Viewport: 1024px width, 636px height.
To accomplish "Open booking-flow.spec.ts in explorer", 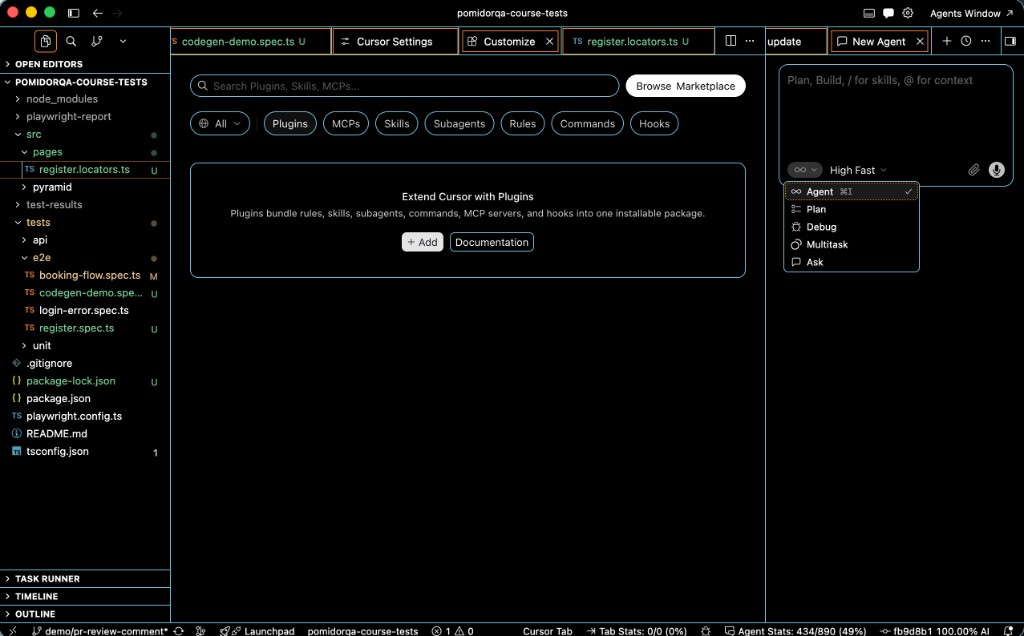I will 85,275.
